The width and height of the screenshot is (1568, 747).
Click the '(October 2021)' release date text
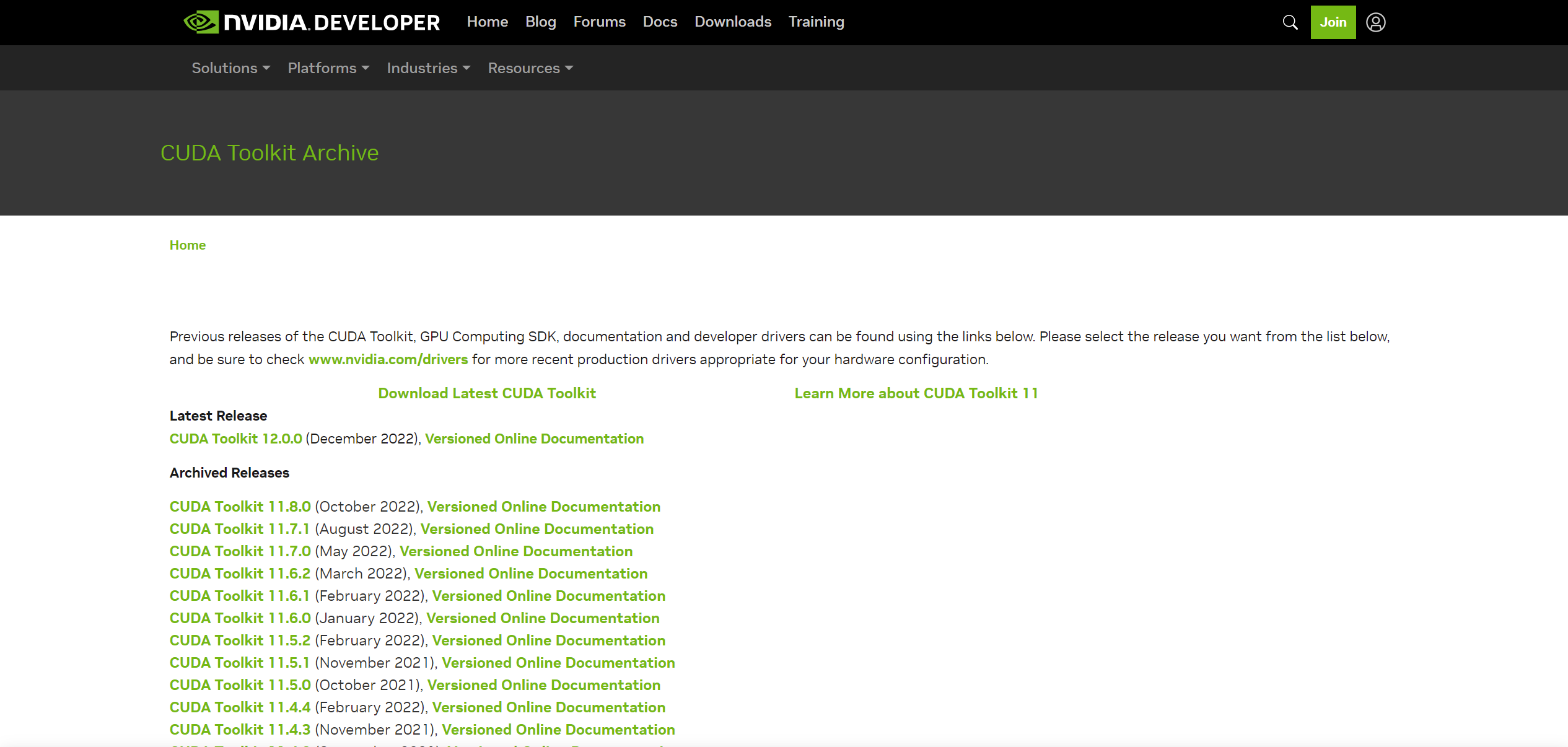tap(368, 685)
